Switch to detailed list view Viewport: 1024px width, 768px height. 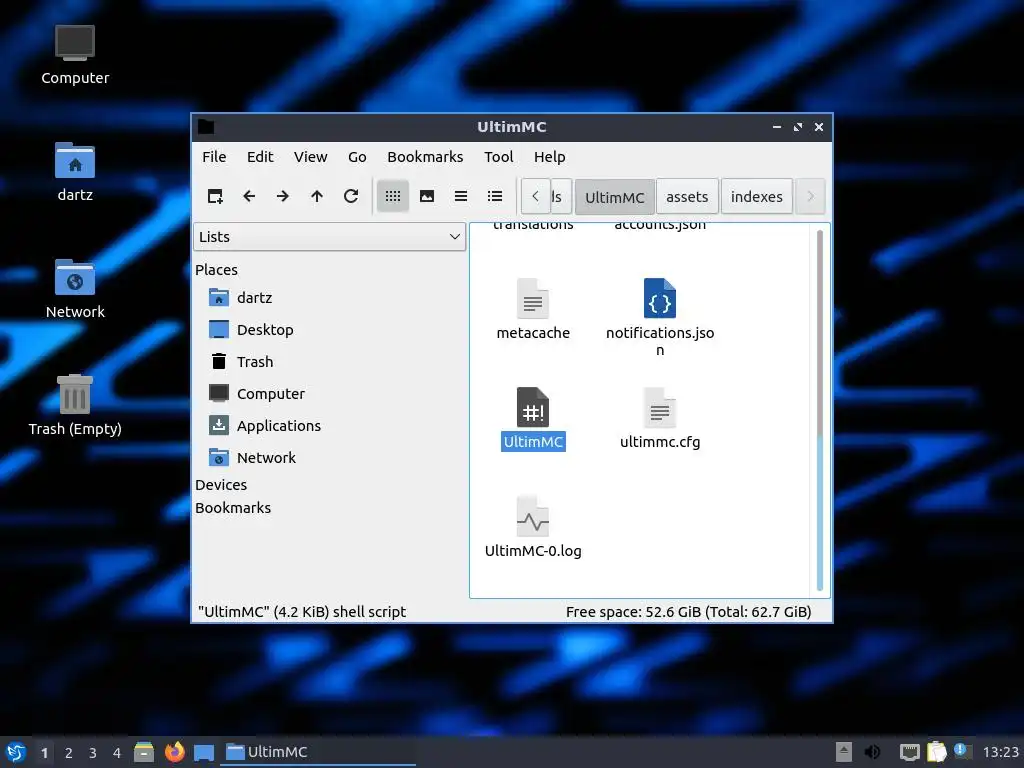[x=494, y=196]
